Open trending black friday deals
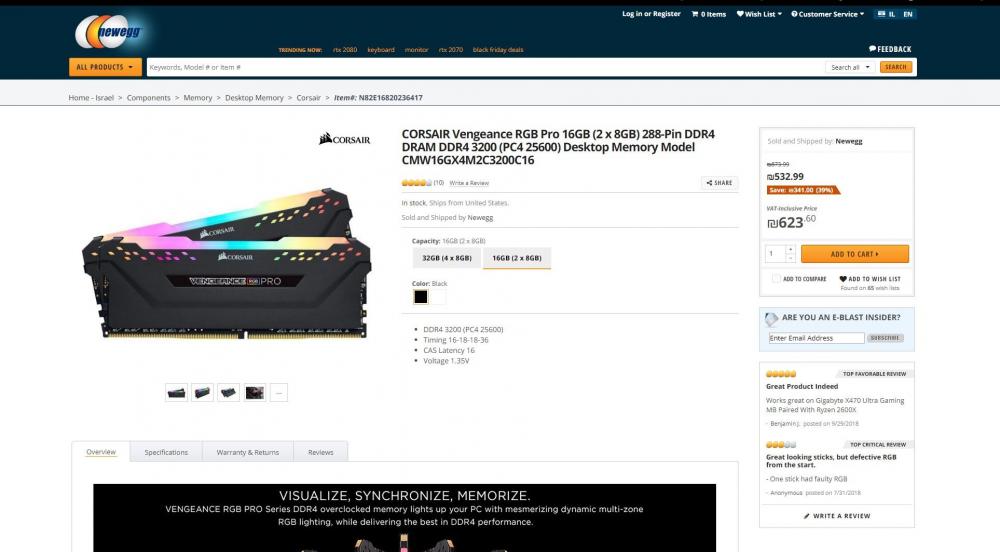The image size is (1000, 552). tap(498, 50)
